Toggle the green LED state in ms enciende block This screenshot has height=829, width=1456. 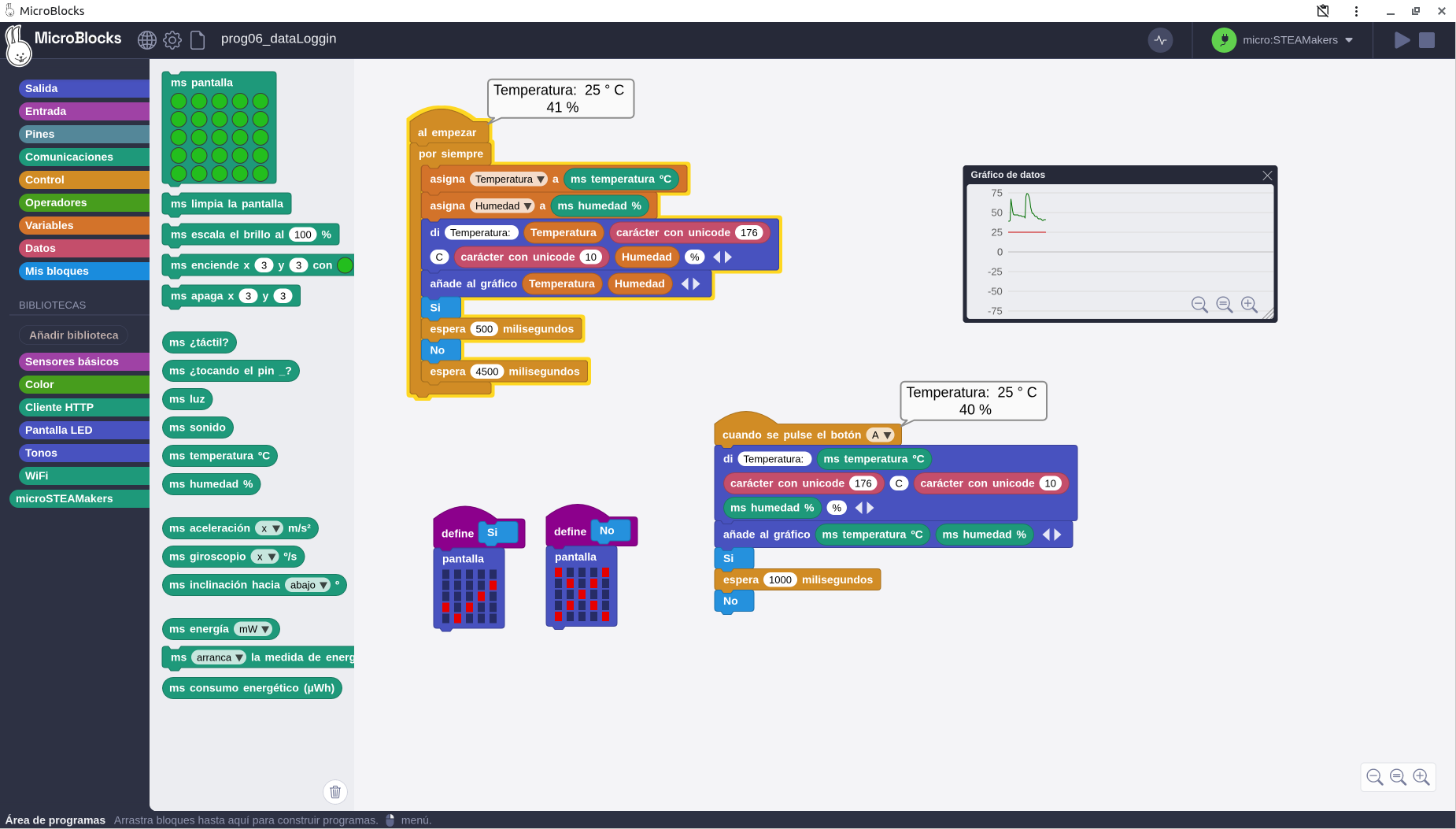(345, 265)
